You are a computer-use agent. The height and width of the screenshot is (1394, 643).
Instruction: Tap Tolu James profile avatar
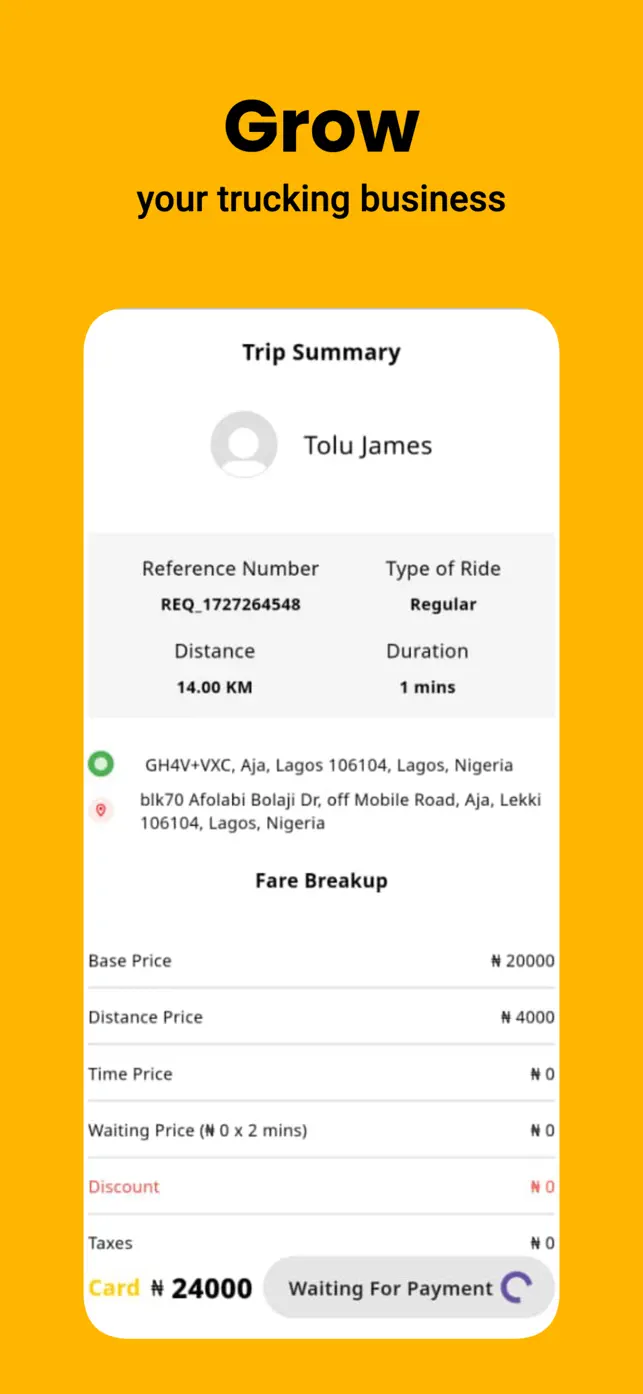tap(244, 444)
